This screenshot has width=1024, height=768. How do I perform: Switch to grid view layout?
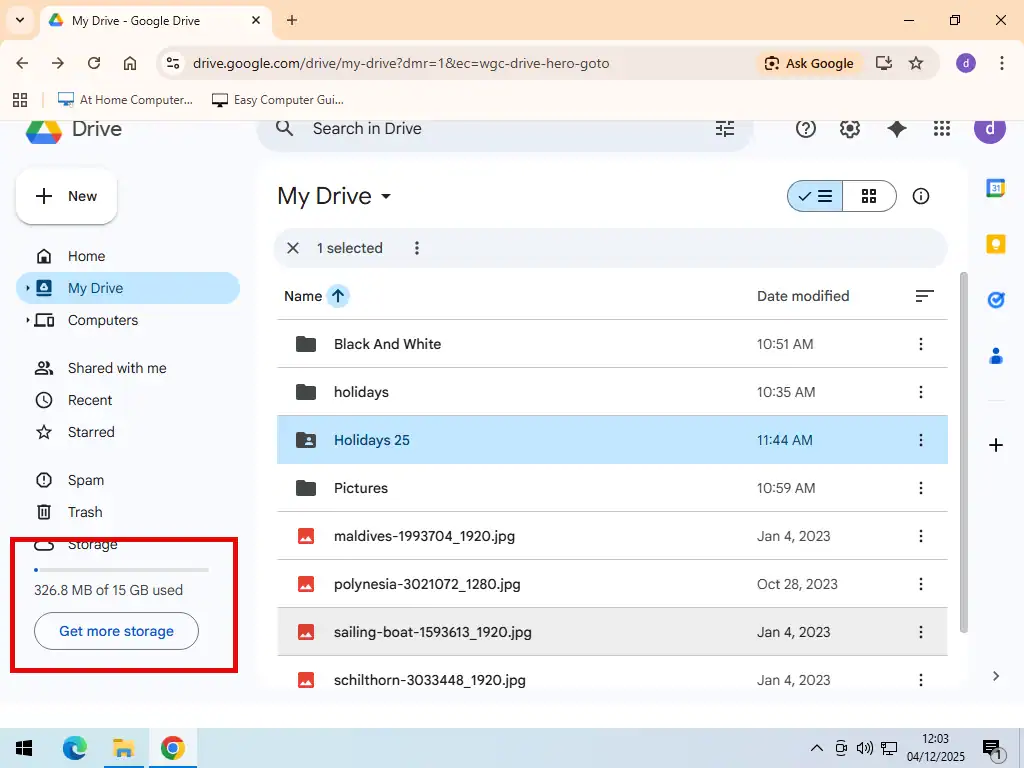pyautogui.click(x=869, y=196)
